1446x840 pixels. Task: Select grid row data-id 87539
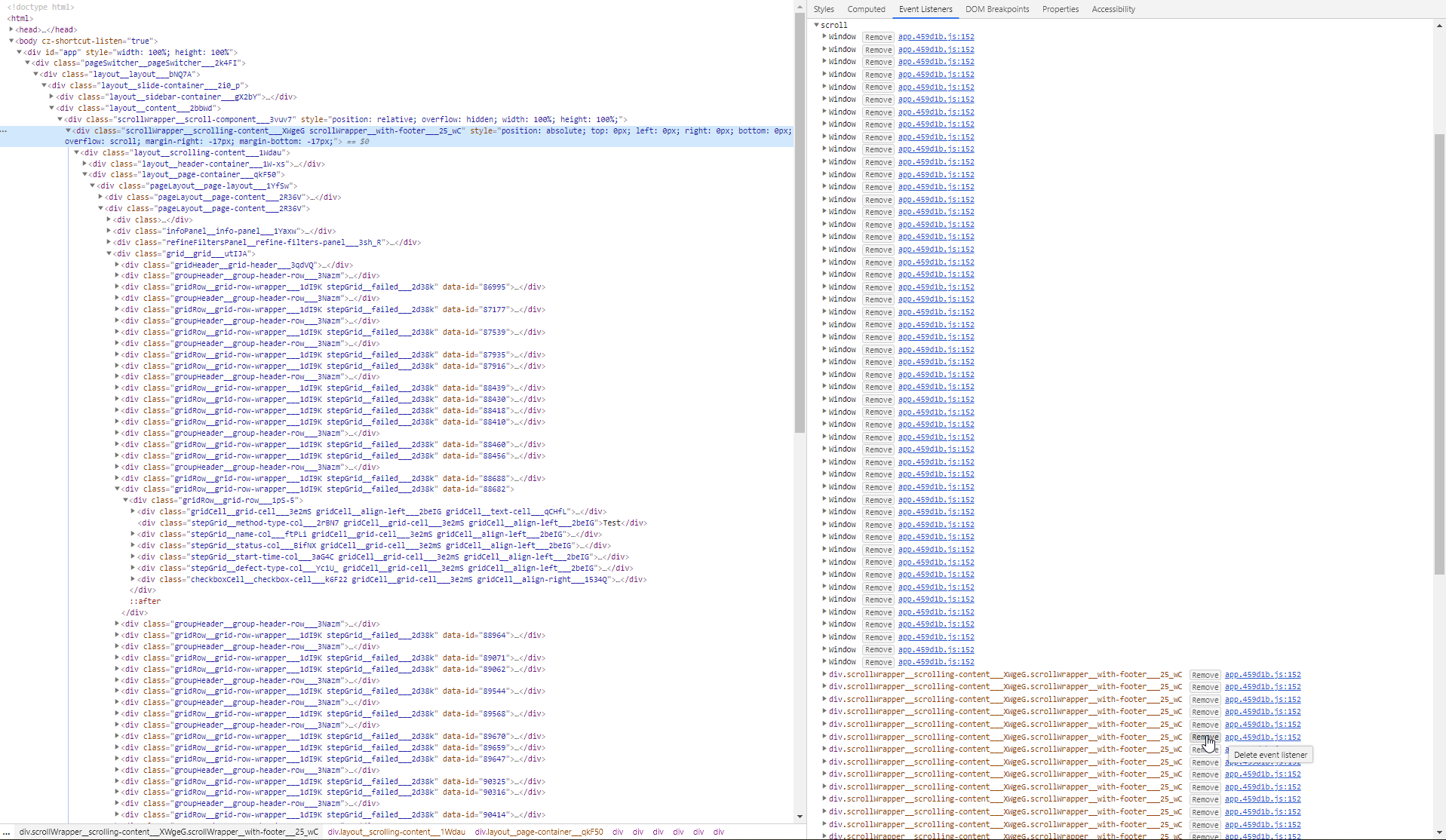click(x=333, y=332)
